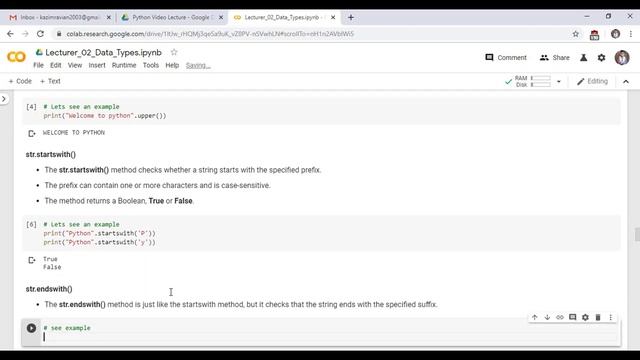Screen dimensions: 640x360
Task: Expand the left sidebar panel
Action: pyautogui.click(x=4, y=99)
